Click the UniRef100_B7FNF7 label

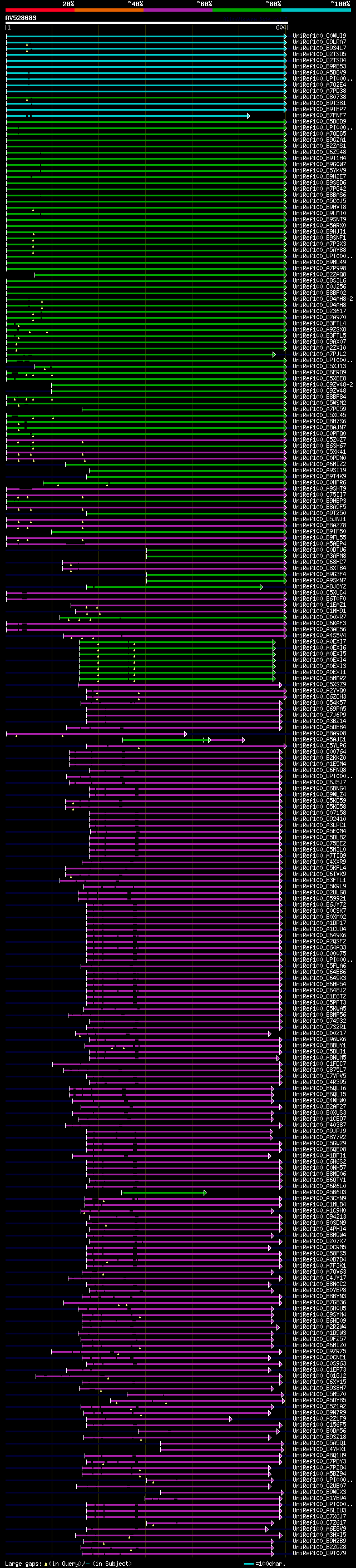pyautogui.click(x=319, y=116)
